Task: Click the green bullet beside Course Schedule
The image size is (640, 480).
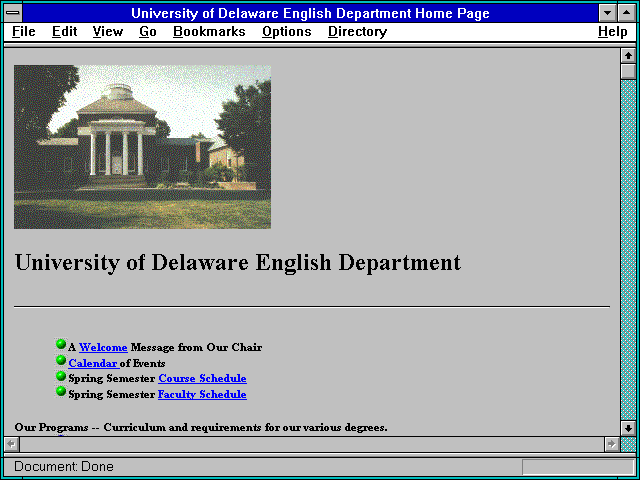Action: (x=61, y=376)
